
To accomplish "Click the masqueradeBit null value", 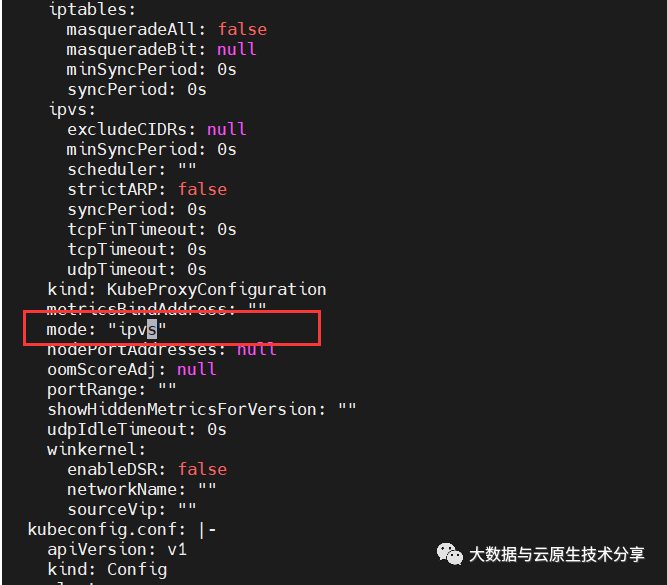I will pos(237,49).
